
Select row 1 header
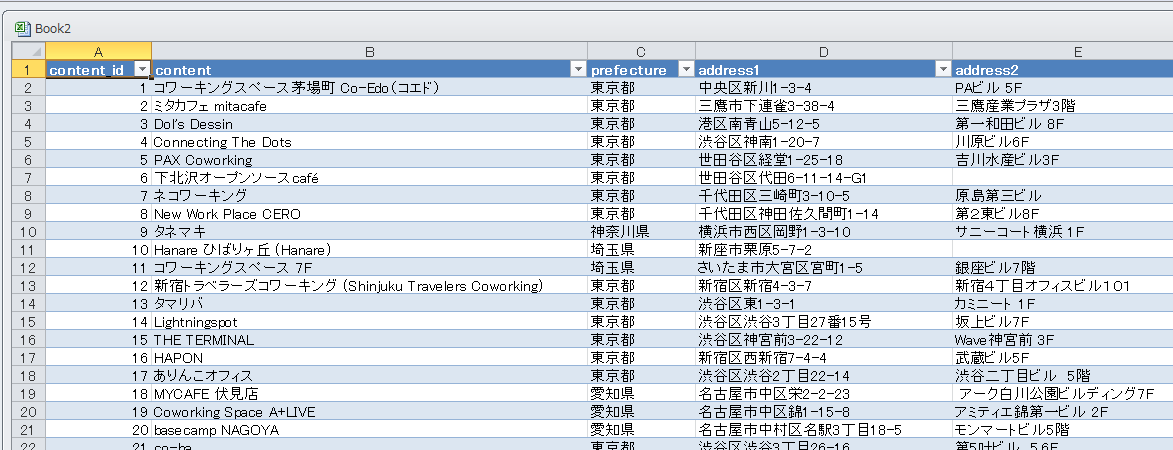29,70
